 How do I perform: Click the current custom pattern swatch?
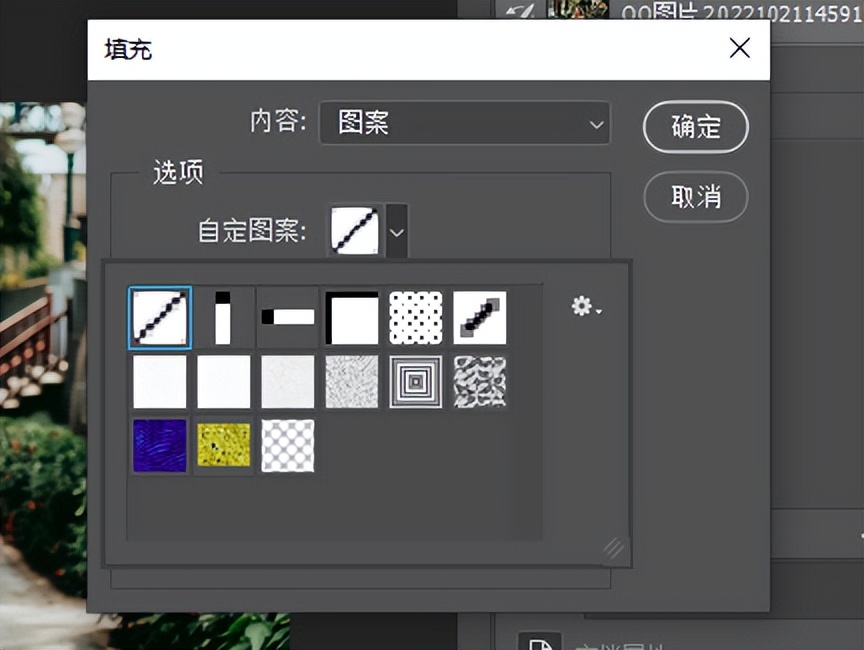354,230
